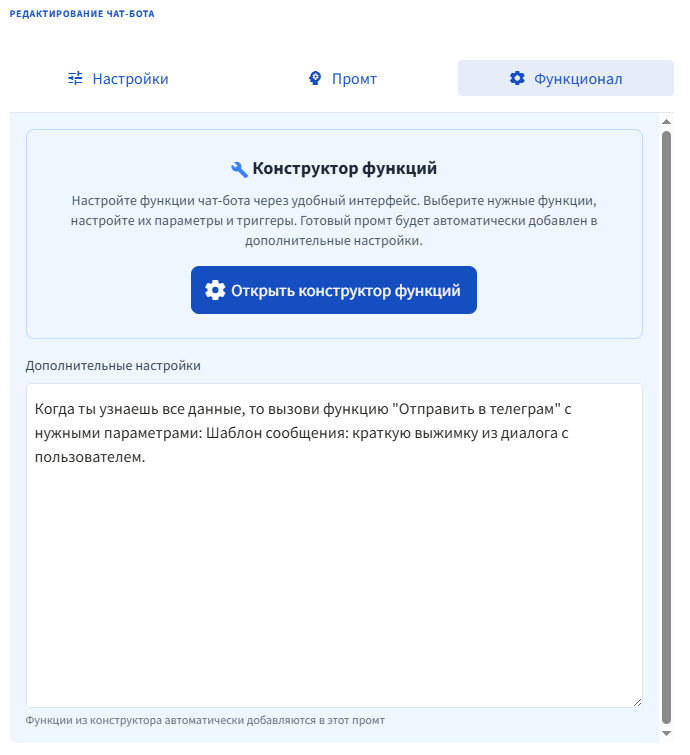690x755 pixels.
Task: Click the sliders icon on Настройки tab
Action: point(75,79)
